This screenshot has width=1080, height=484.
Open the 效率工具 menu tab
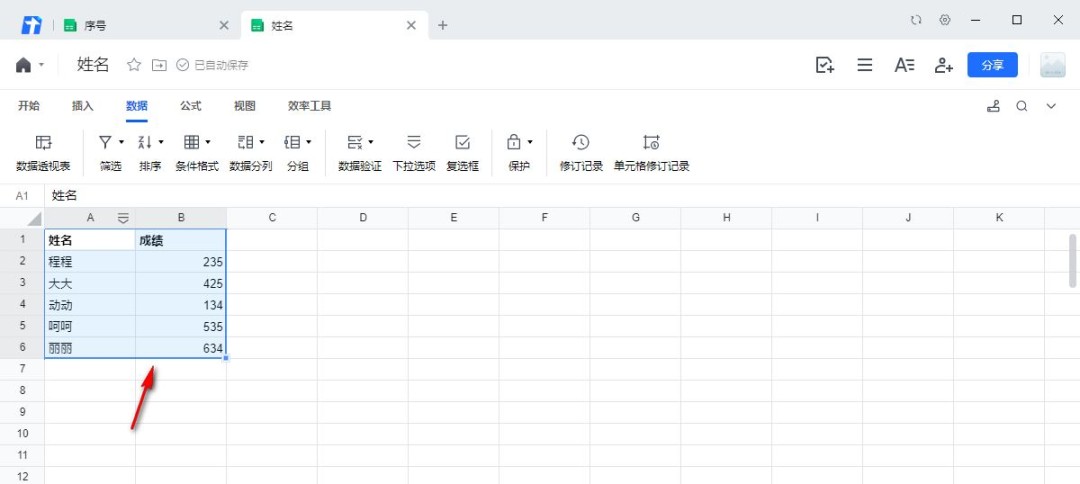tap(309, 106)
